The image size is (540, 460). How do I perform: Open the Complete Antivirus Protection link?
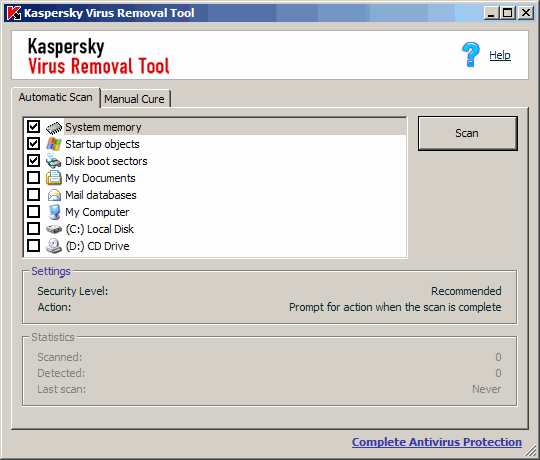(437, 442)
